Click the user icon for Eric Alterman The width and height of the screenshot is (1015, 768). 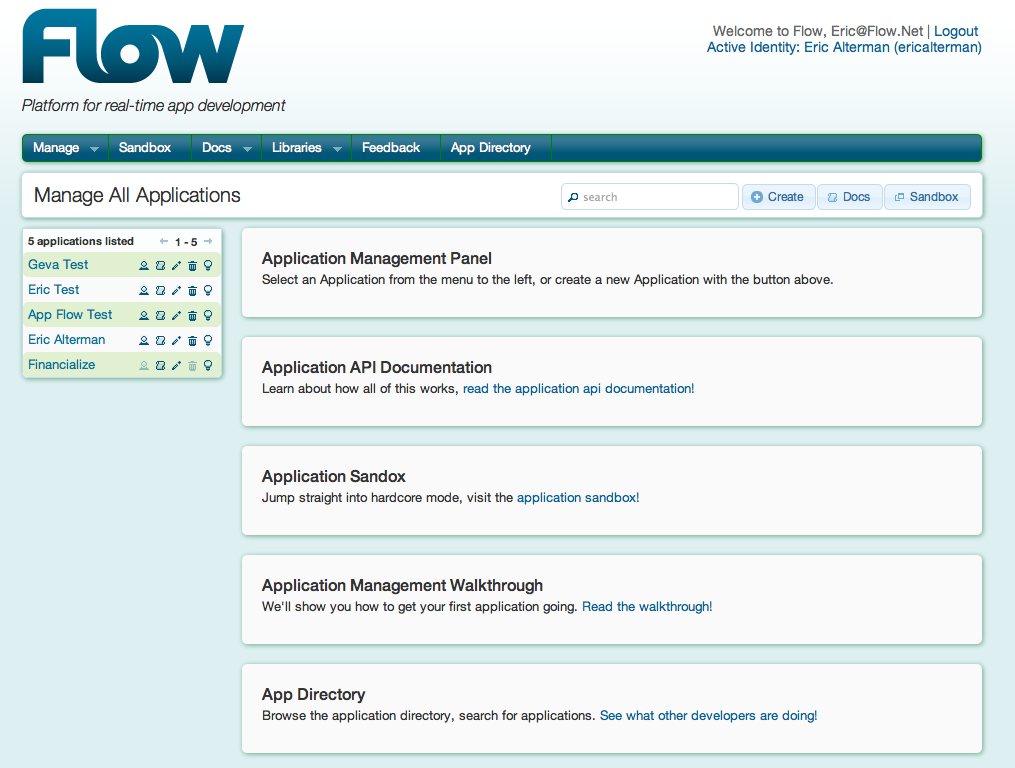tap(144, 341)
